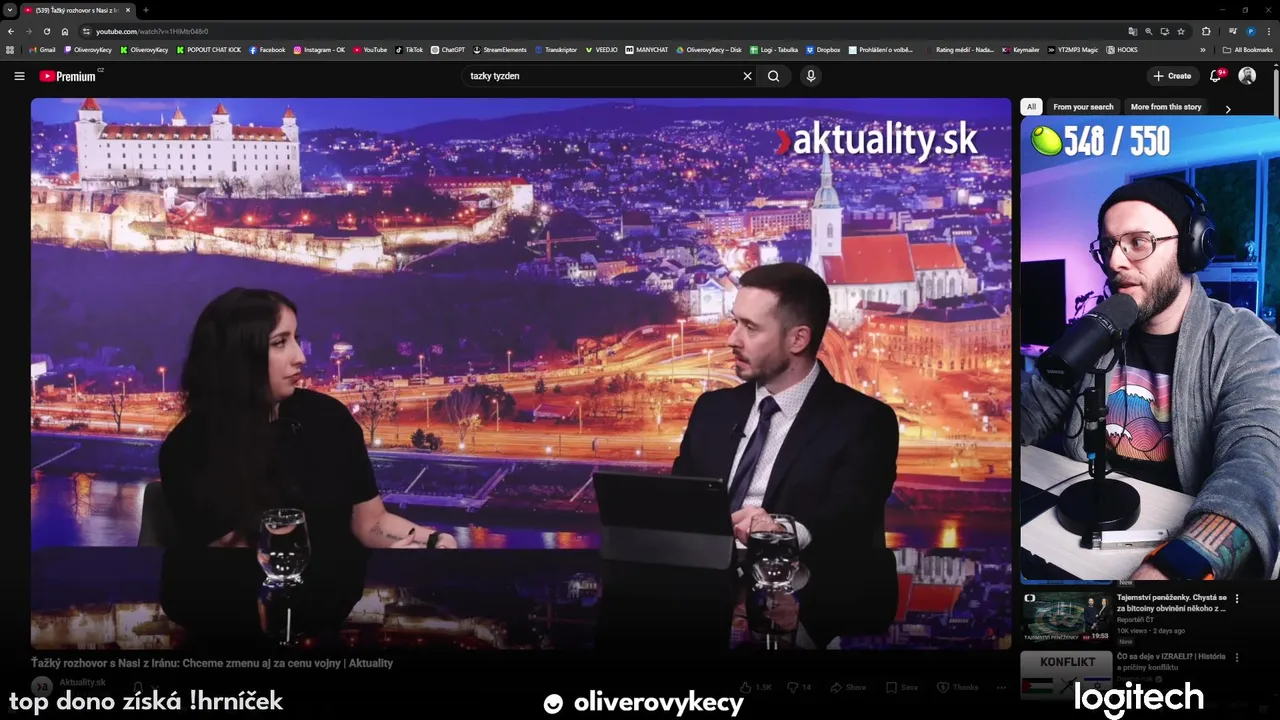Open options for the Tajemství peněženky video

pyautogui.click(x=1237, y=599)
